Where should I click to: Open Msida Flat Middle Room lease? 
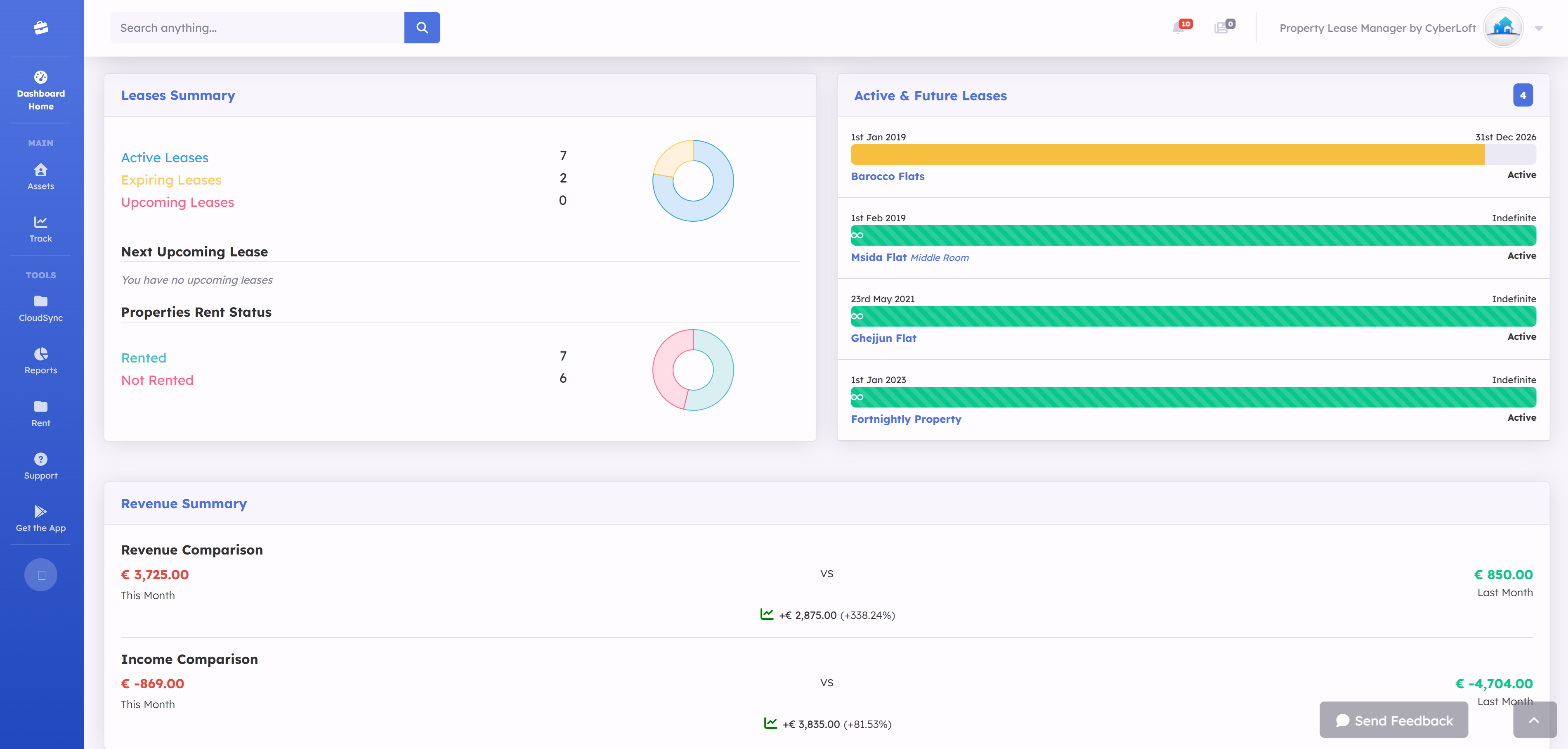[x=909, y=258]
